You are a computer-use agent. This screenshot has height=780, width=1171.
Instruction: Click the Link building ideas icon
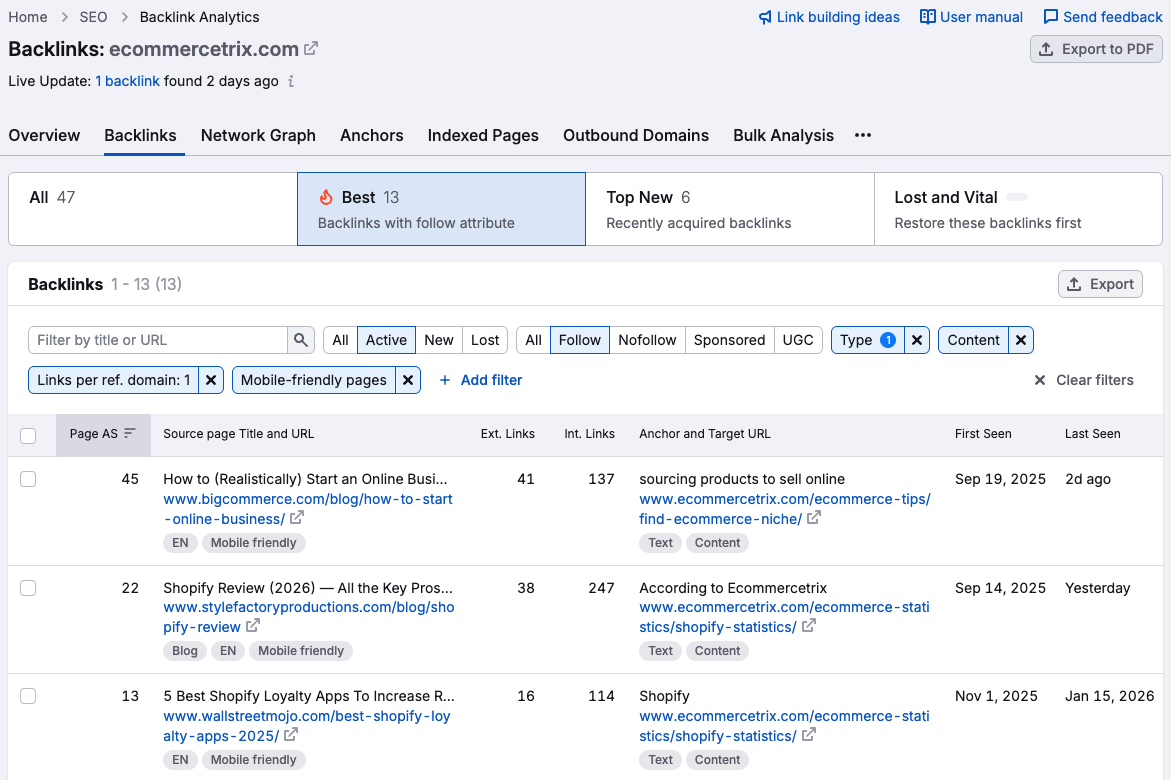[x=763, y=17]
